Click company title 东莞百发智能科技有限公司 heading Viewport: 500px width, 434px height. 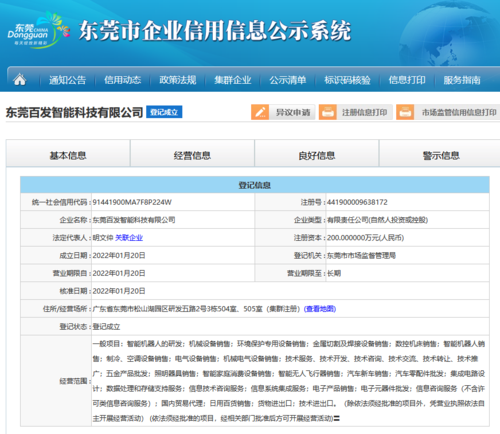[74, 112]
